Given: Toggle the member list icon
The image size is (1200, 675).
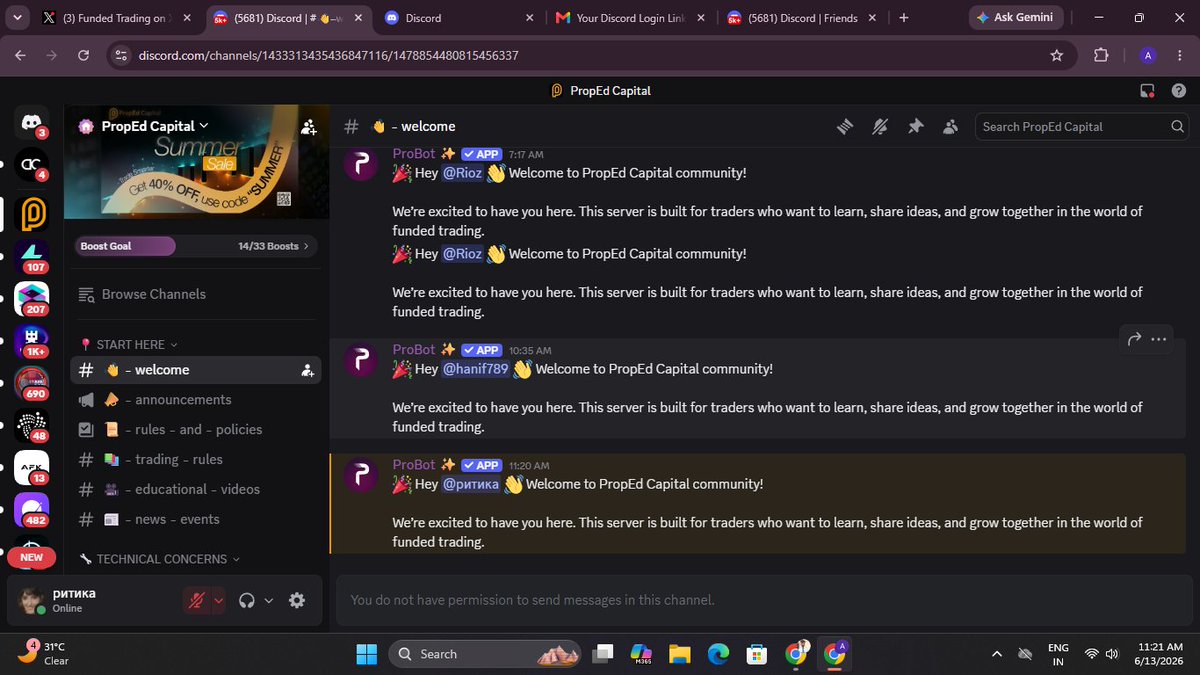Looking at the screenshot, I should click(x=950, y=127).
